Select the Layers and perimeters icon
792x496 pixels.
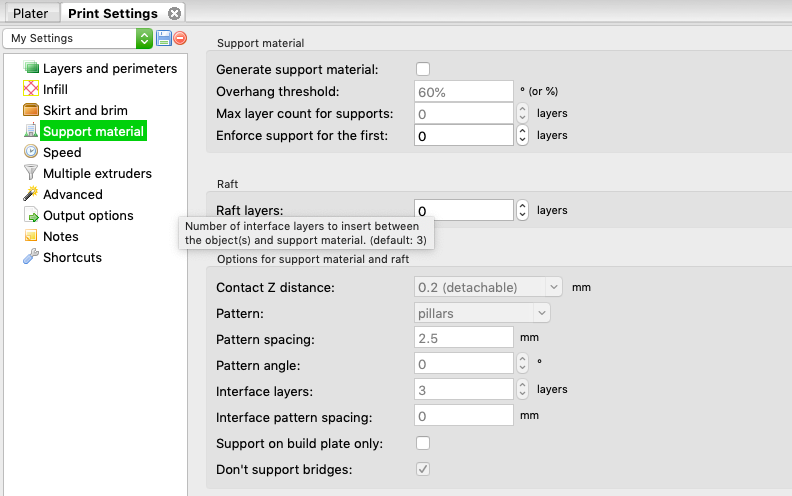[31, 67]
